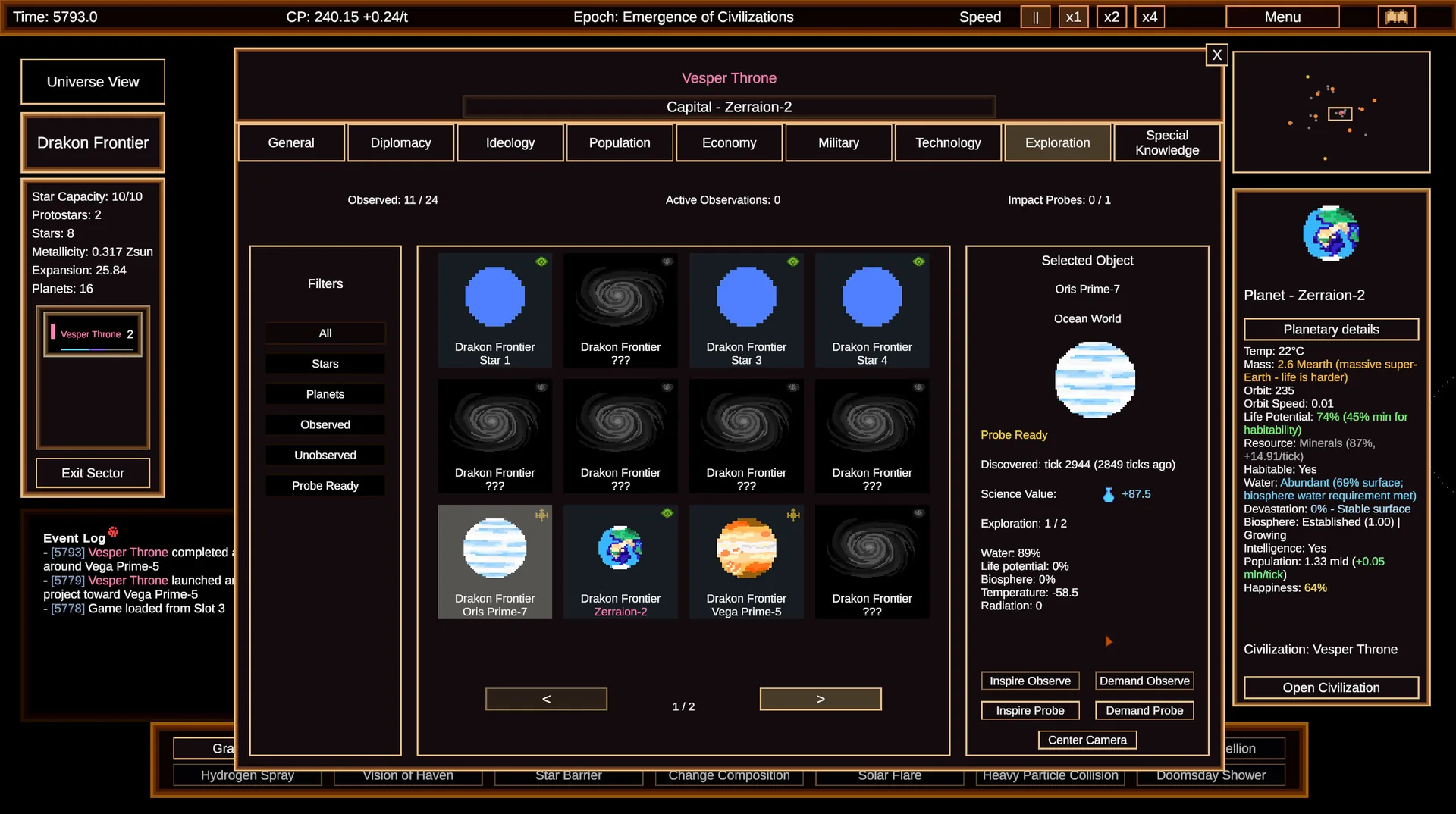
Task: Click the Drakon Frontier sector button
Action: click(93, 142)
